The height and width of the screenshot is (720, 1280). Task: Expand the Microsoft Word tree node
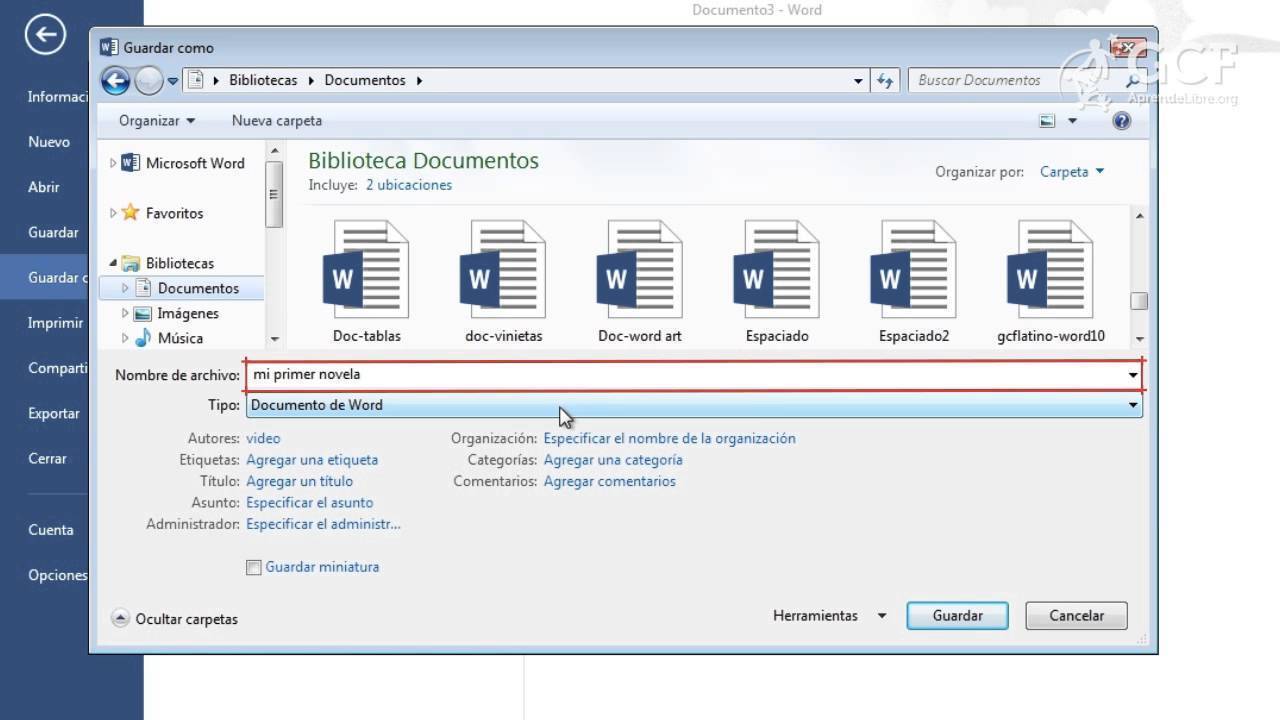coord(113,163)
